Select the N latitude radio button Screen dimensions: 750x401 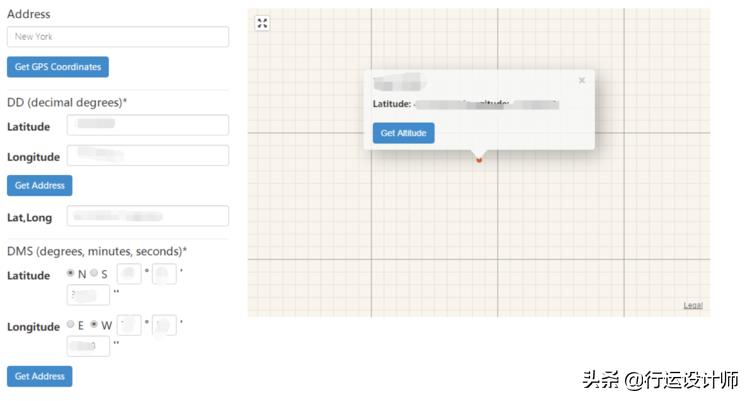[x=70, y=273]
